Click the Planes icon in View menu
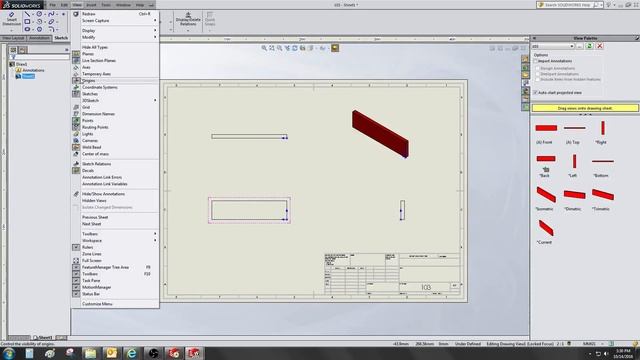This screenshot has height=360, width=640. tap(76, 54)
